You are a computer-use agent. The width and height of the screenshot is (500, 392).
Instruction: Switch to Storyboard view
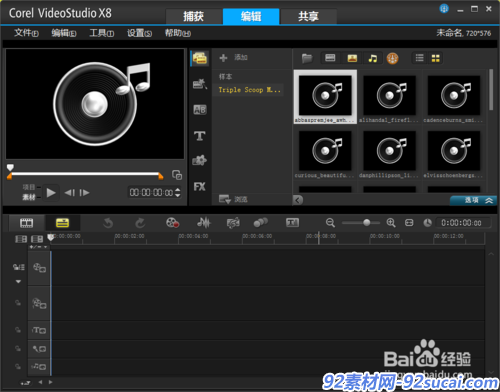click(27, 223)
